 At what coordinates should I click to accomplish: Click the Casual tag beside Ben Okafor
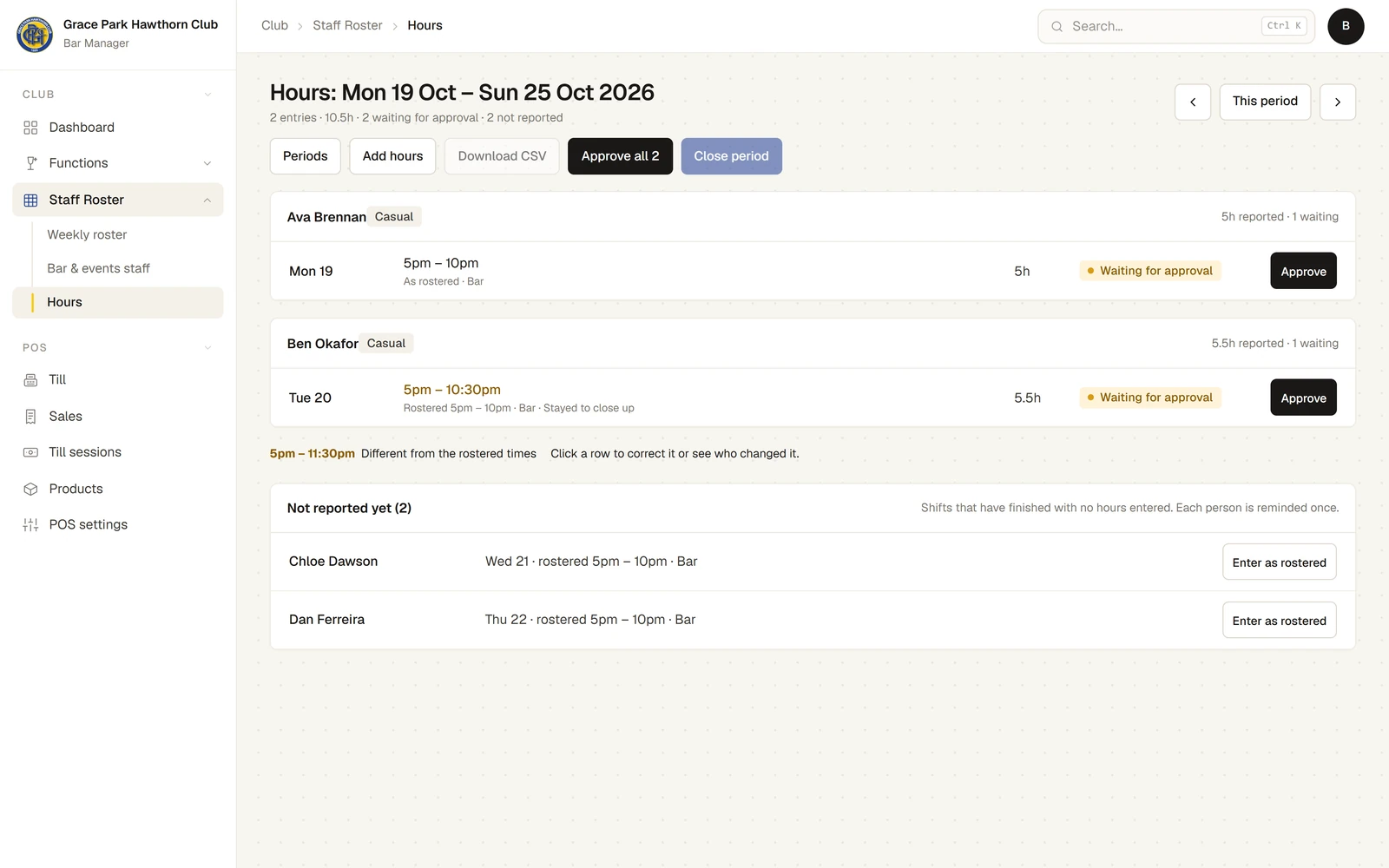coord(386,344)
